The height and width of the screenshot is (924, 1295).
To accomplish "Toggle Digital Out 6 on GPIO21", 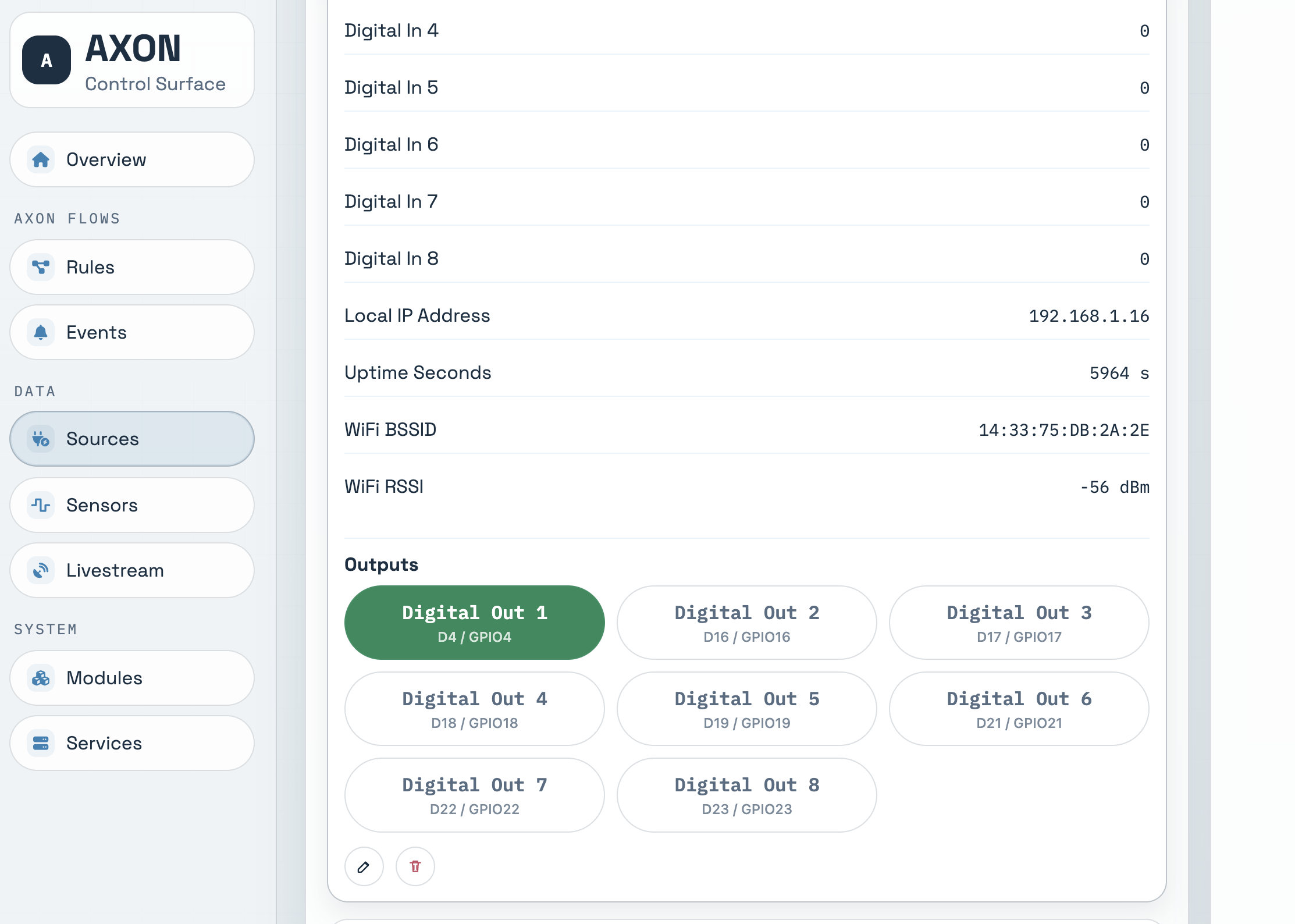I will (x=1019, y=709).
